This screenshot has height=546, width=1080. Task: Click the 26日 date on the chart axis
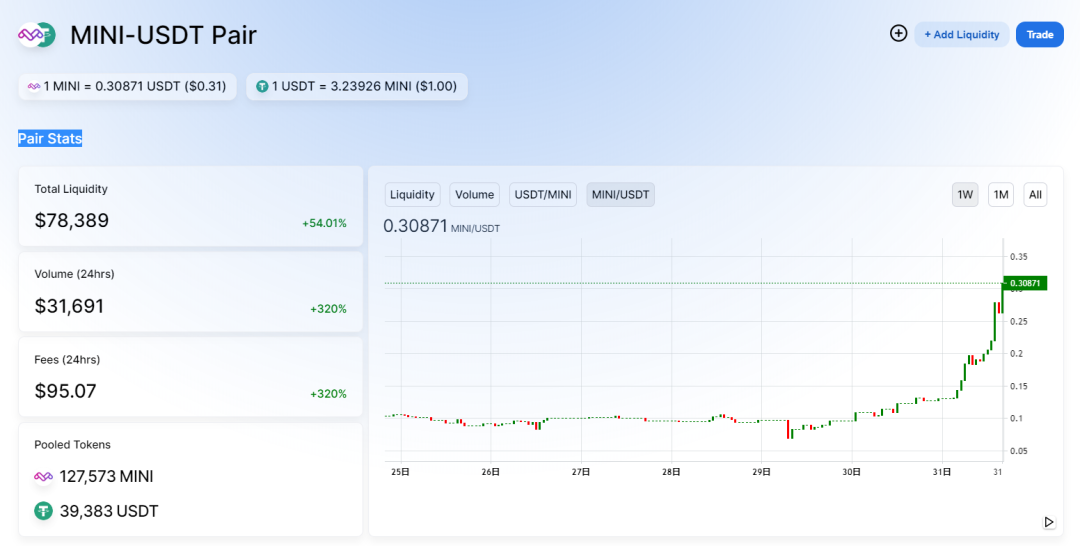490,472
